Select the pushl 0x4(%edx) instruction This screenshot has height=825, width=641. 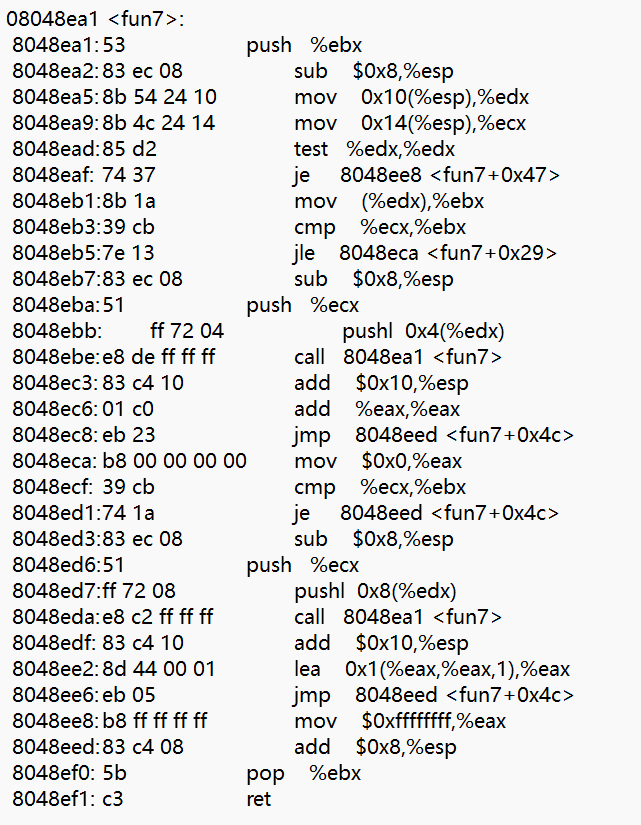pos(423,331)
